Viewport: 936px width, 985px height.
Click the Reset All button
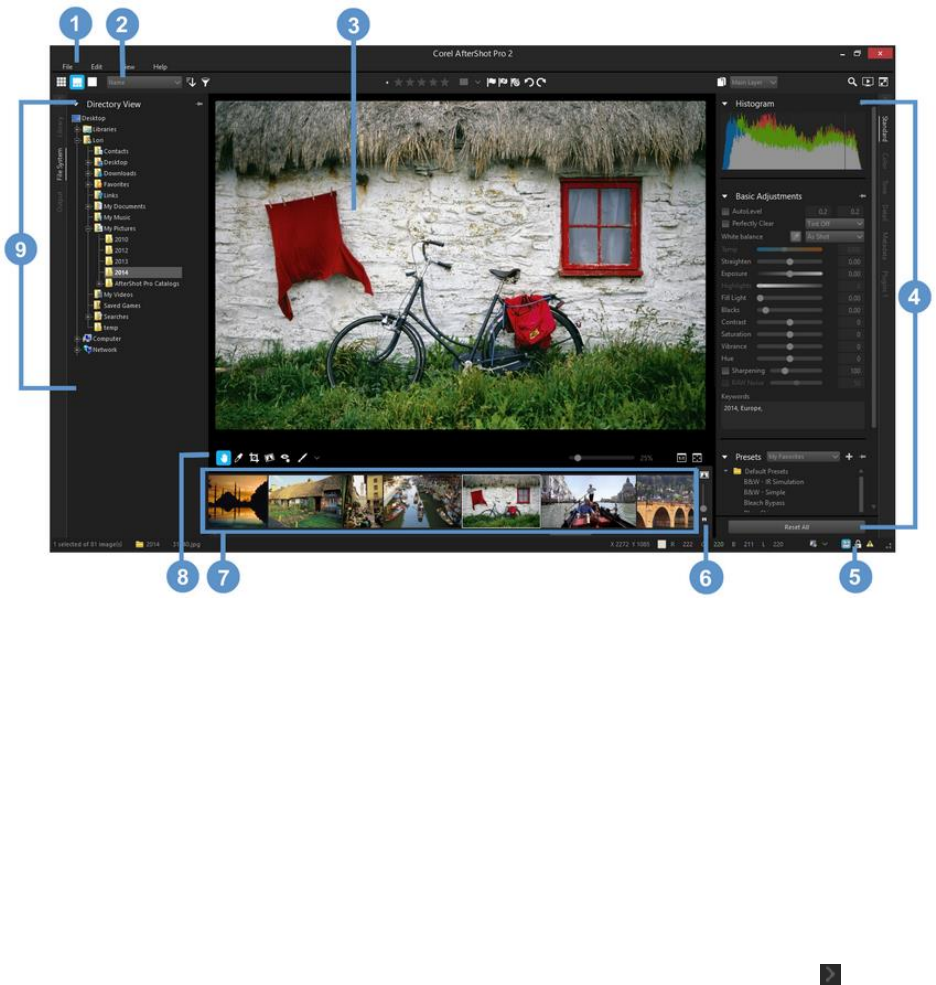pos(797,527)
